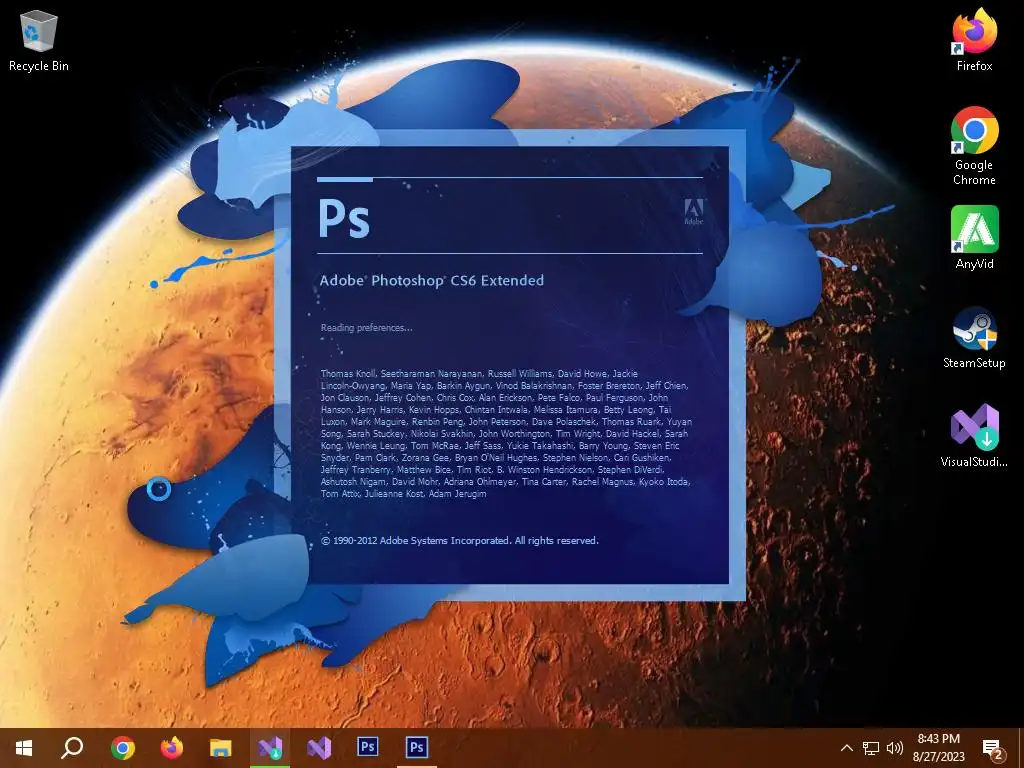
Task: Click the splash loading progress bar
Action: pyautogui.click(x=510, y=178)
